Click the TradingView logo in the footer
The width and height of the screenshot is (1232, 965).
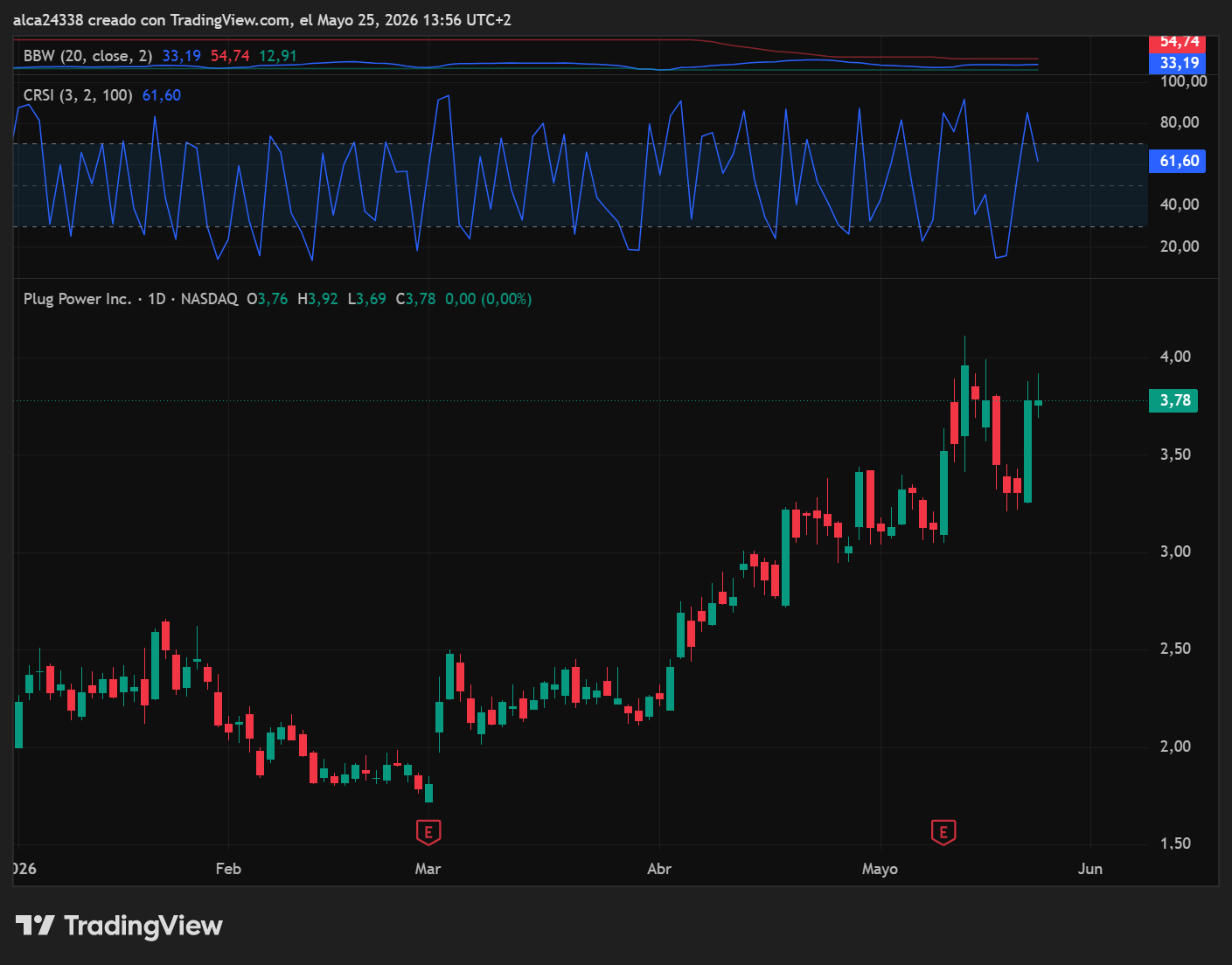(119, 926)
